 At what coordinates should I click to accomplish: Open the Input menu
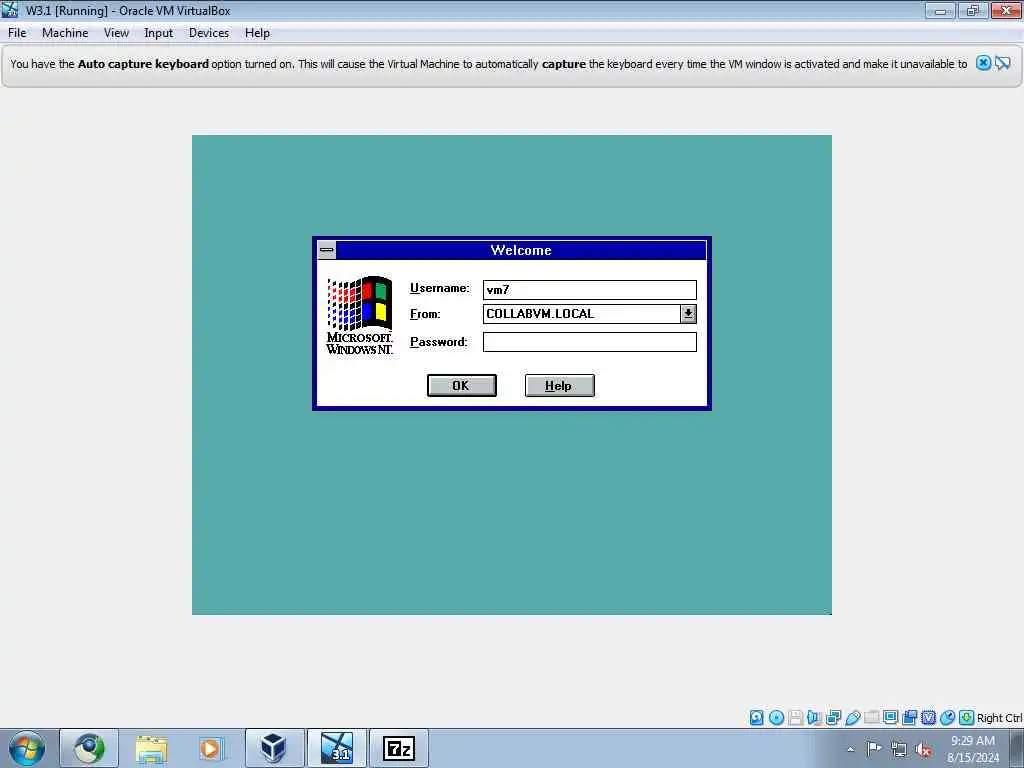(x=159, y=33)
